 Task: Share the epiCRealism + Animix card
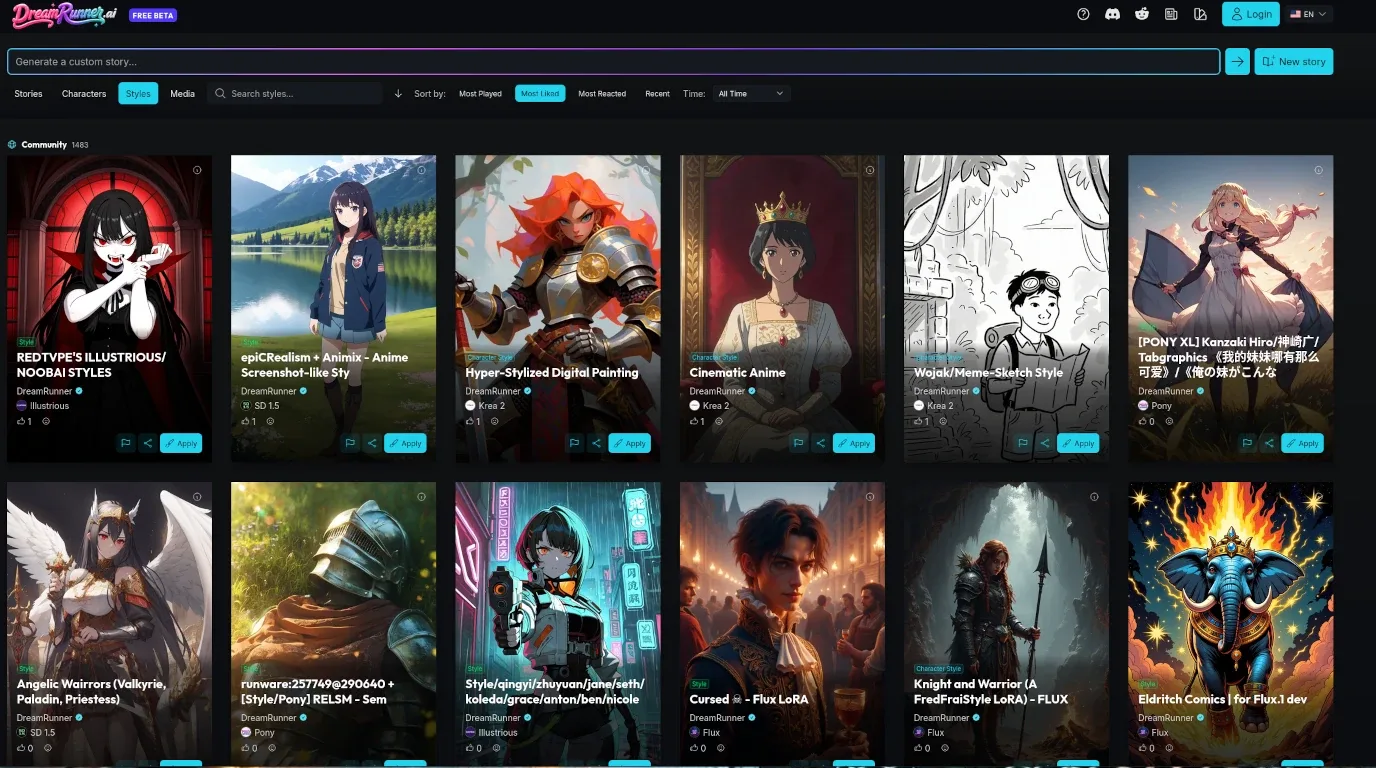click(372, 443)
